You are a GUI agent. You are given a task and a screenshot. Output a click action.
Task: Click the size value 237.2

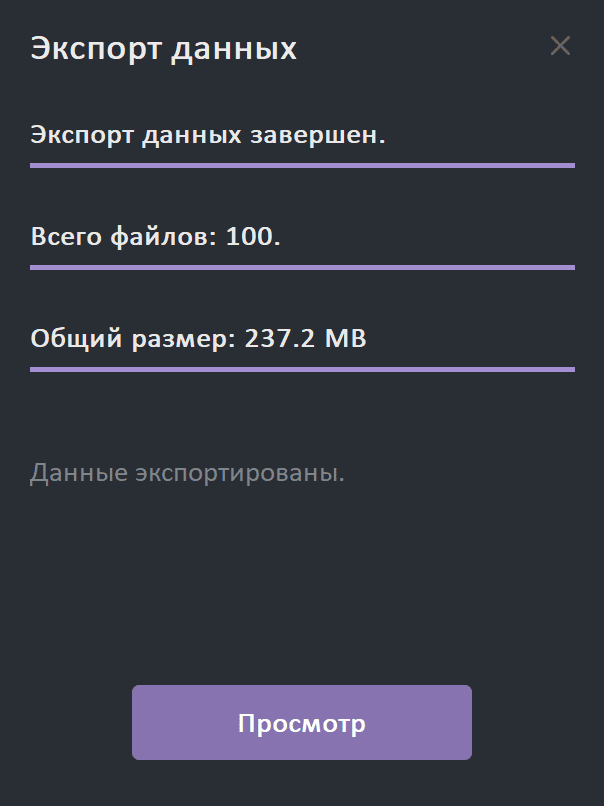[279, 339]
